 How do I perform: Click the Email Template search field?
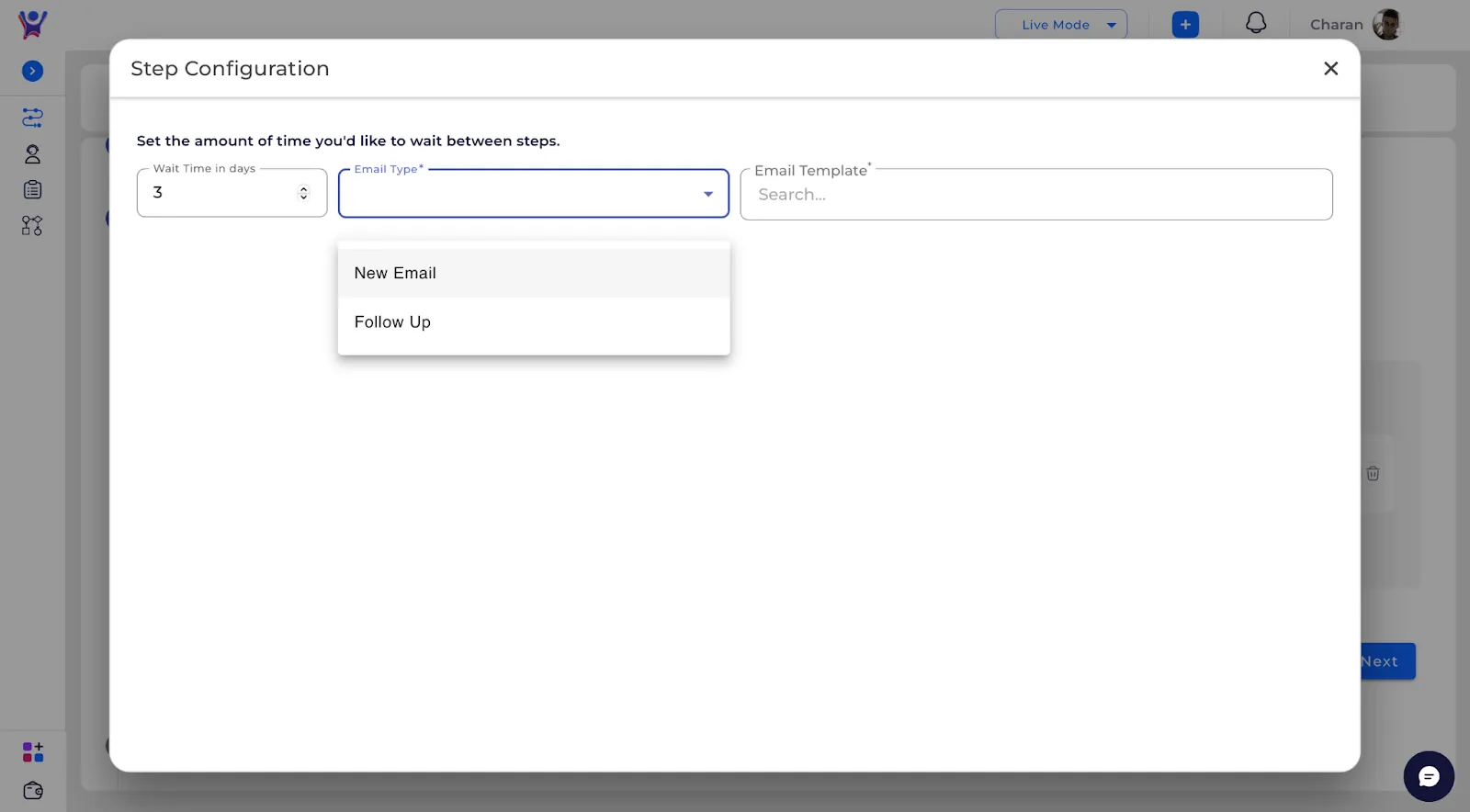1036,195
